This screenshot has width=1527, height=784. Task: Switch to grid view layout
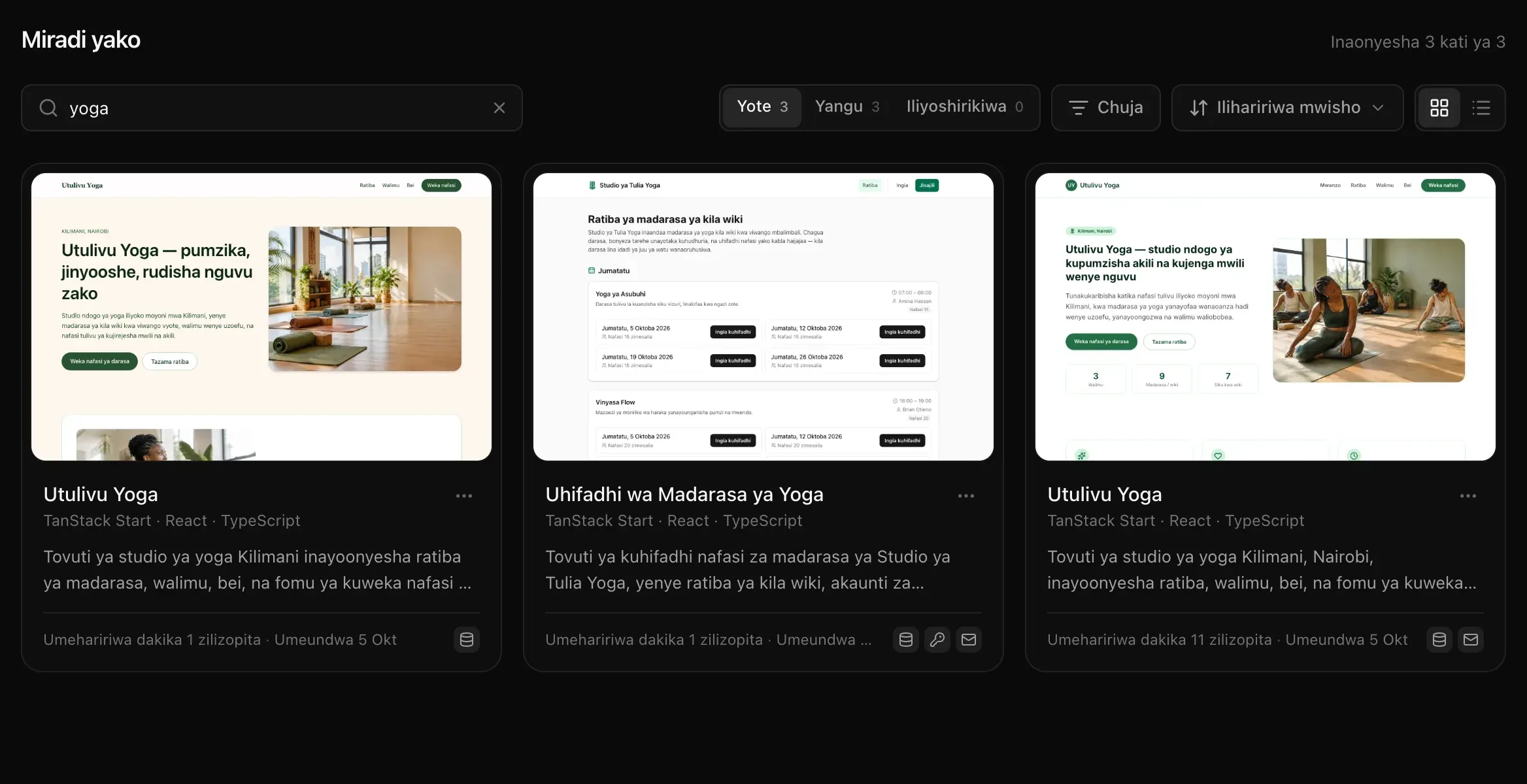coord(1439,108)
